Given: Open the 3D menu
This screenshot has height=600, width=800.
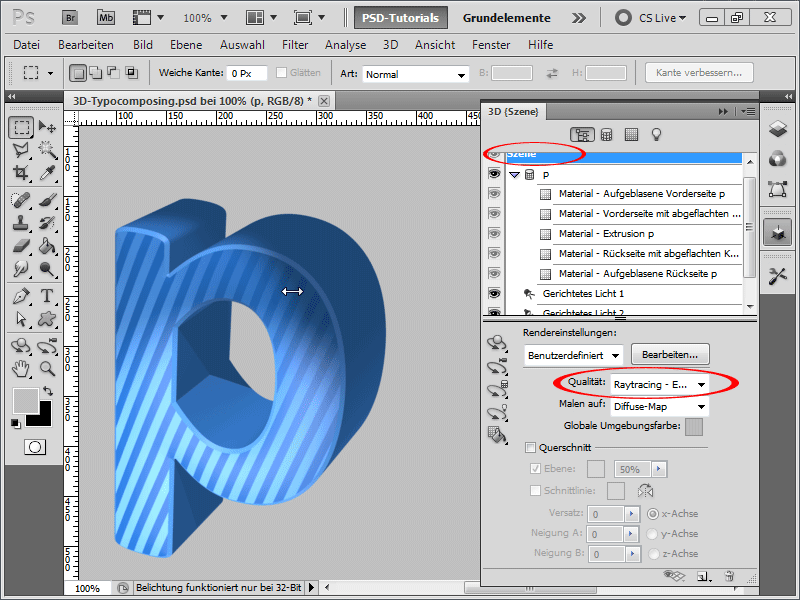Looking at the screenshot, I should (390, 45).
